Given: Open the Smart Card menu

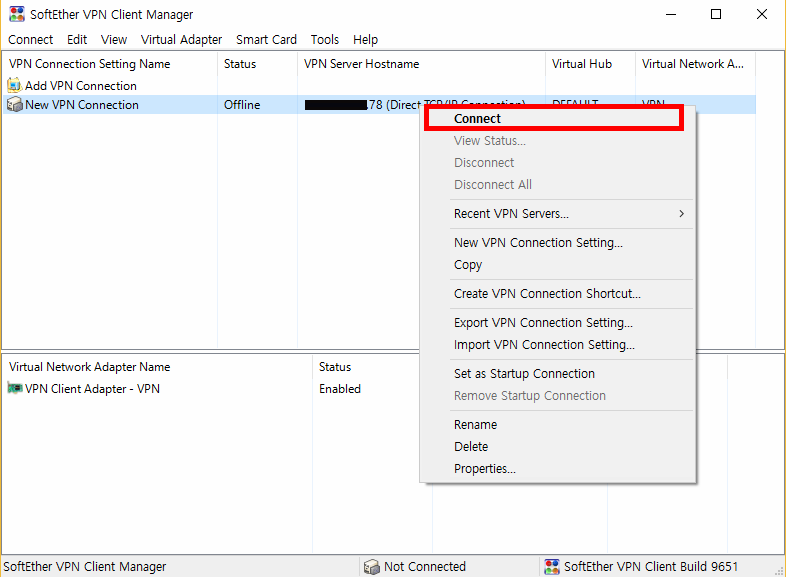Looking at the screenshot, I should (266, 40).
